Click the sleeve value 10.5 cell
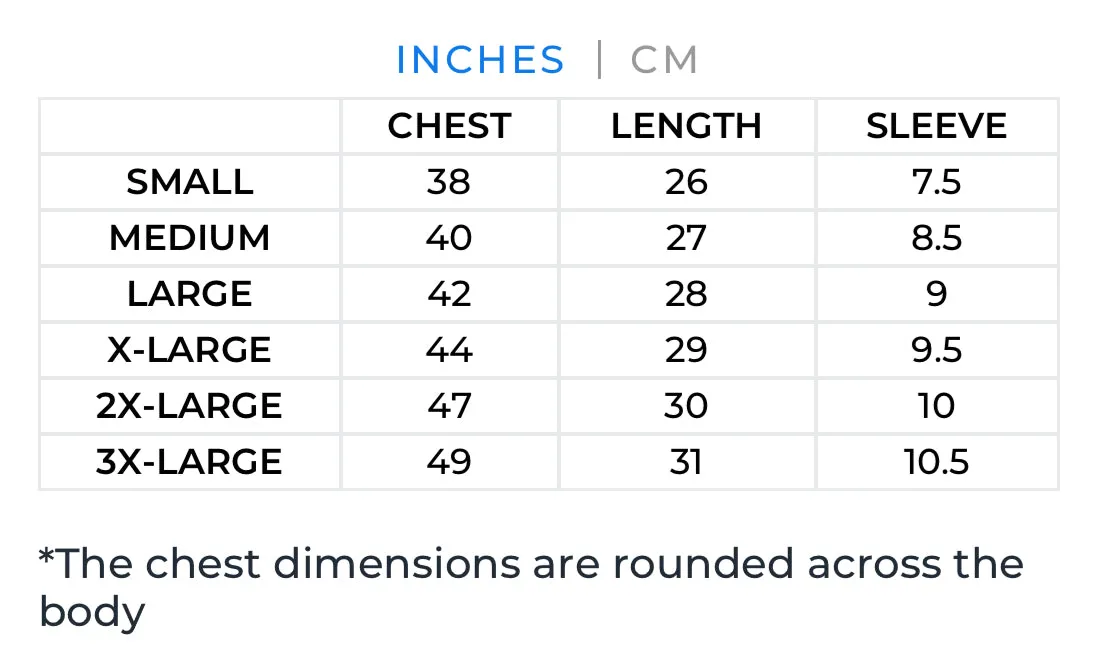The height and width of the screenshot is (647, 1096). (x=937, y=462)
